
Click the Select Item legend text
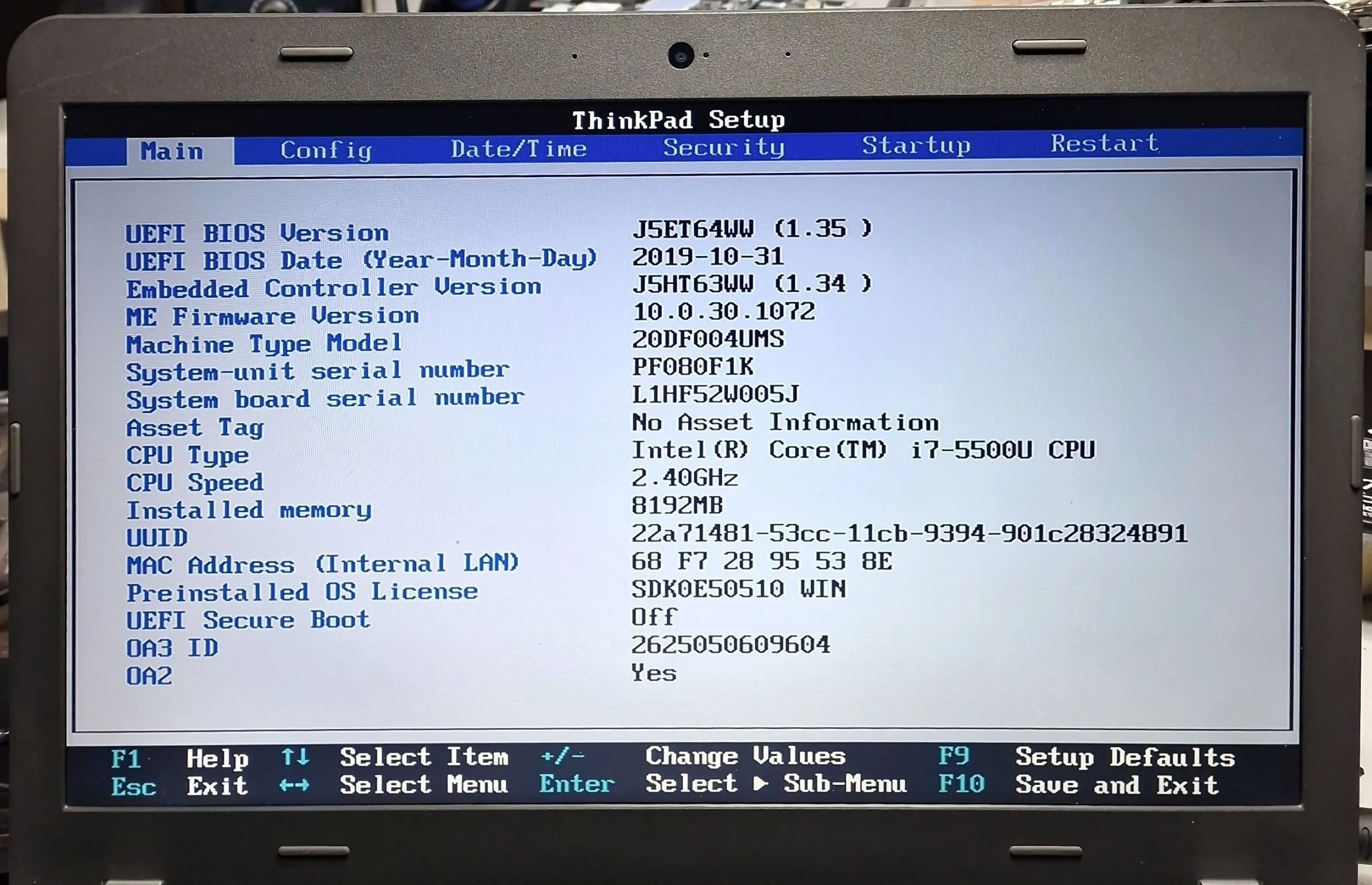point(425,757)
